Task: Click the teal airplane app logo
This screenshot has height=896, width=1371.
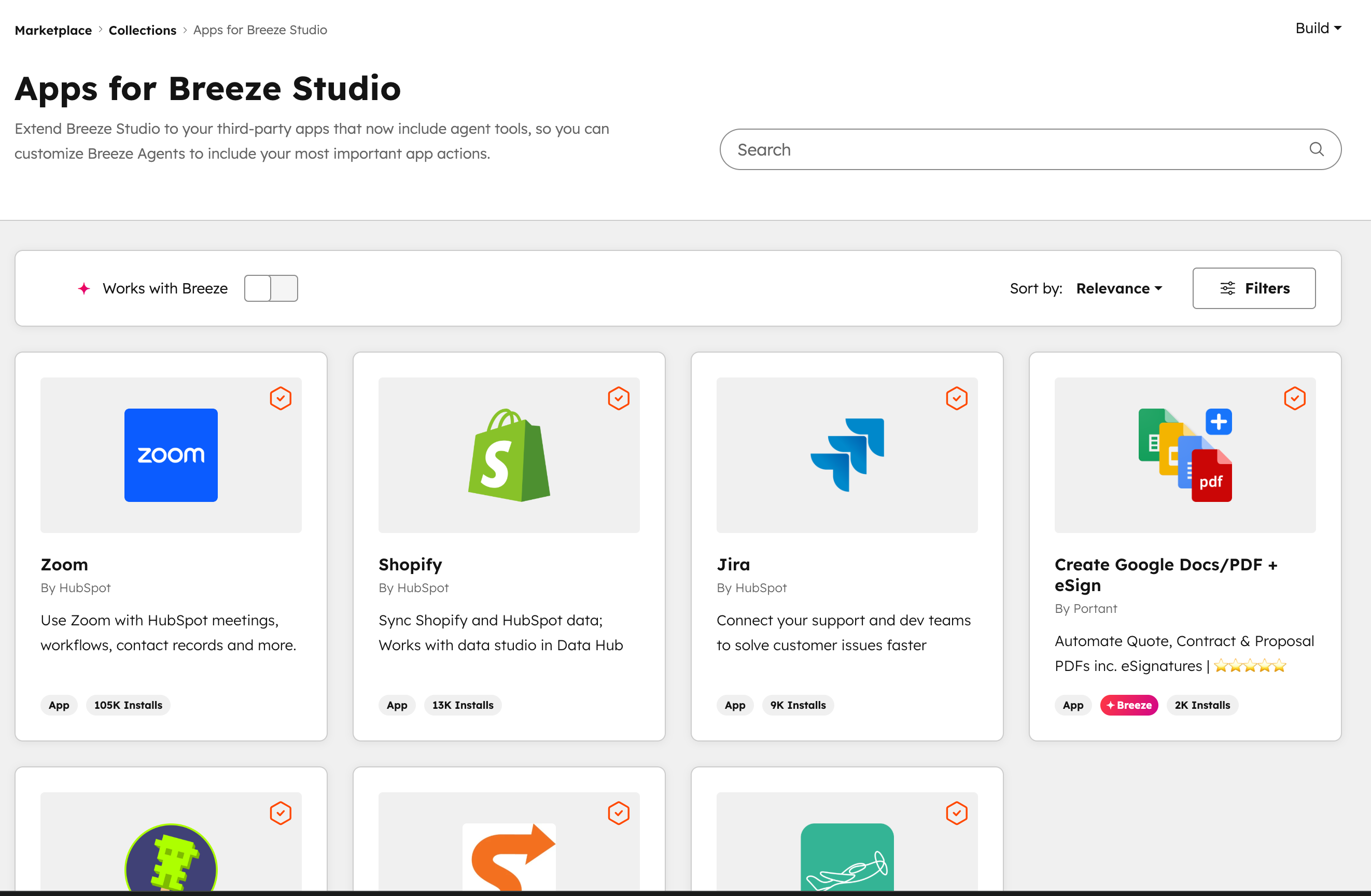Action: (x=847, y=858)
